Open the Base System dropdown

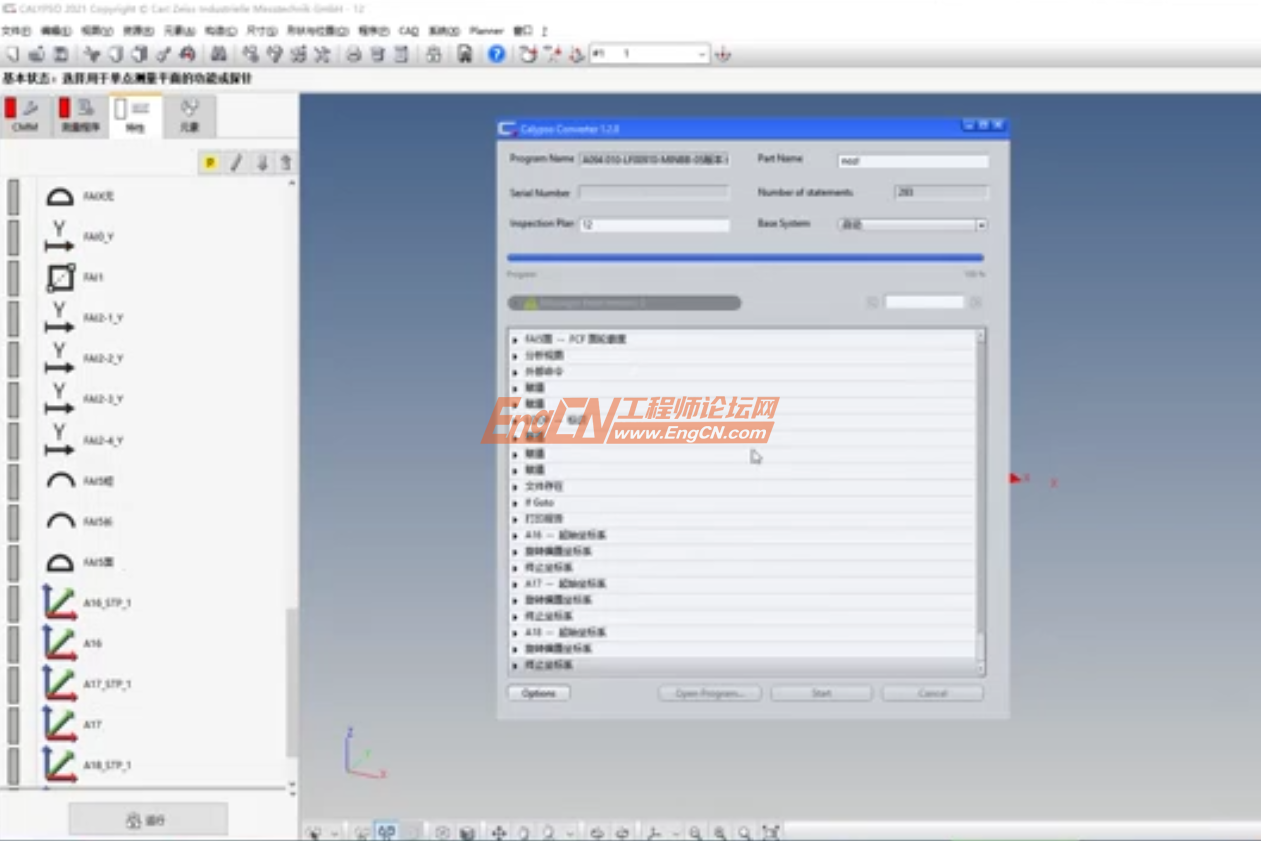click(980, 225)
